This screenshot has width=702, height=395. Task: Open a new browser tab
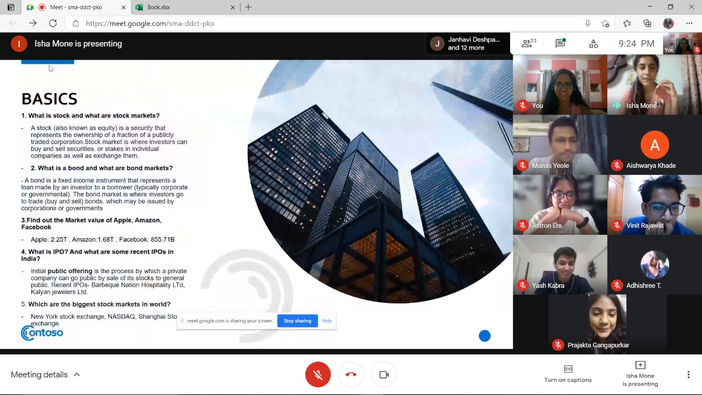248,7
